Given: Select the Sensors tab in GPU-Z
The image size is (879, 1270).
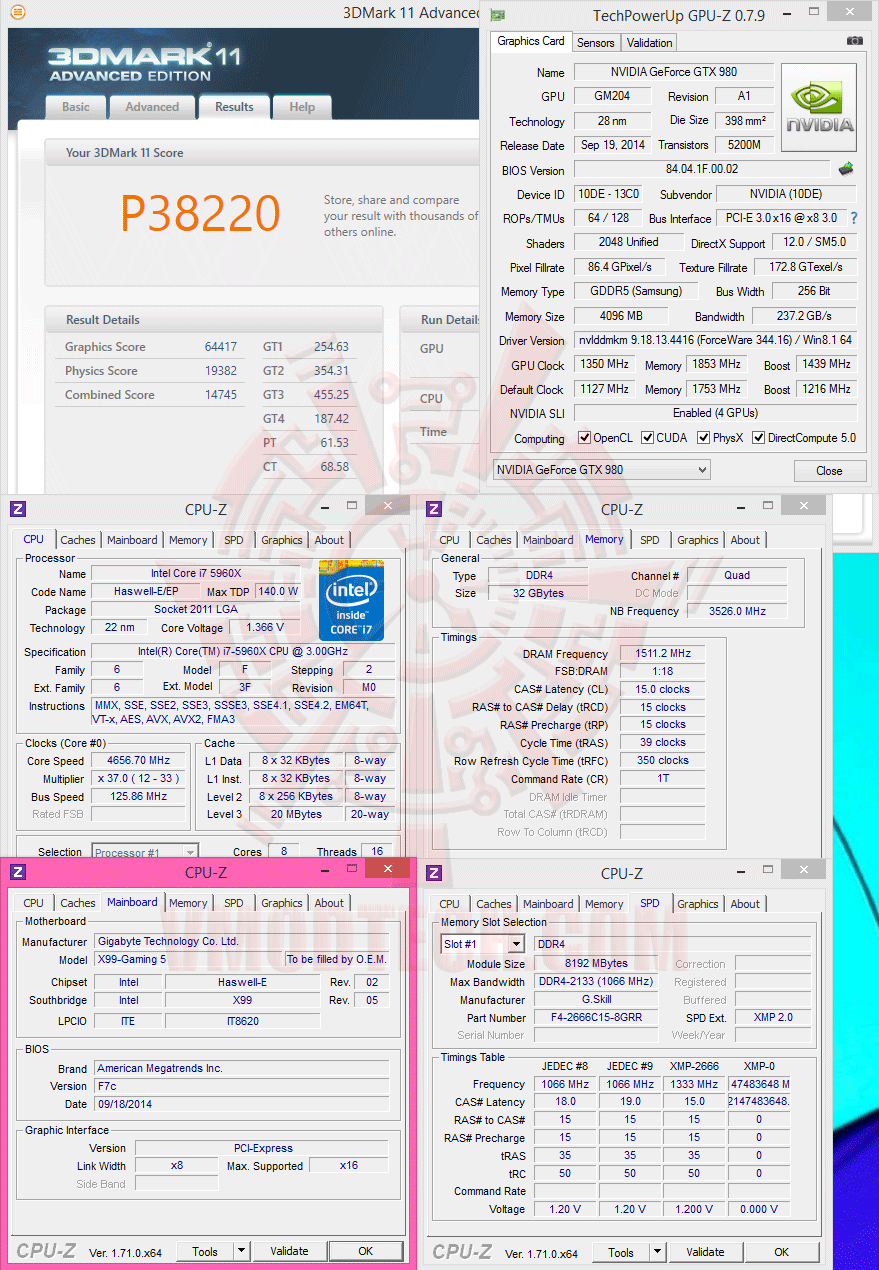Looking at the screenshot, I should pos(596,42).
